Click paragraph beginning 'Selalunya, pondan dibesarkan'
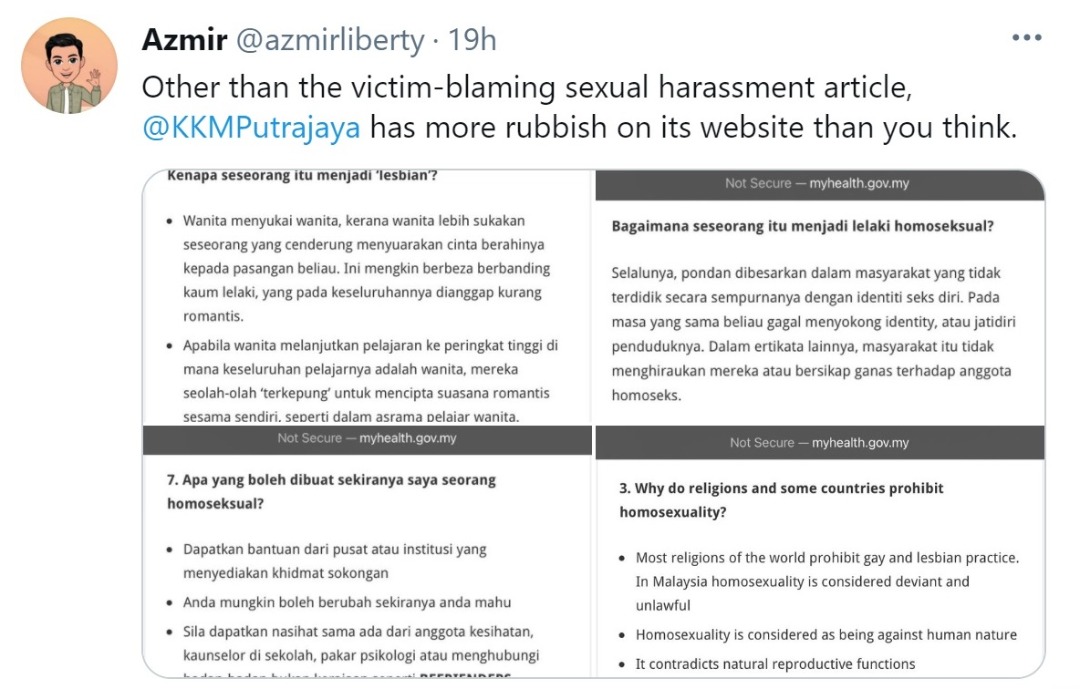 pyautogui.click(x=813, y=334)
